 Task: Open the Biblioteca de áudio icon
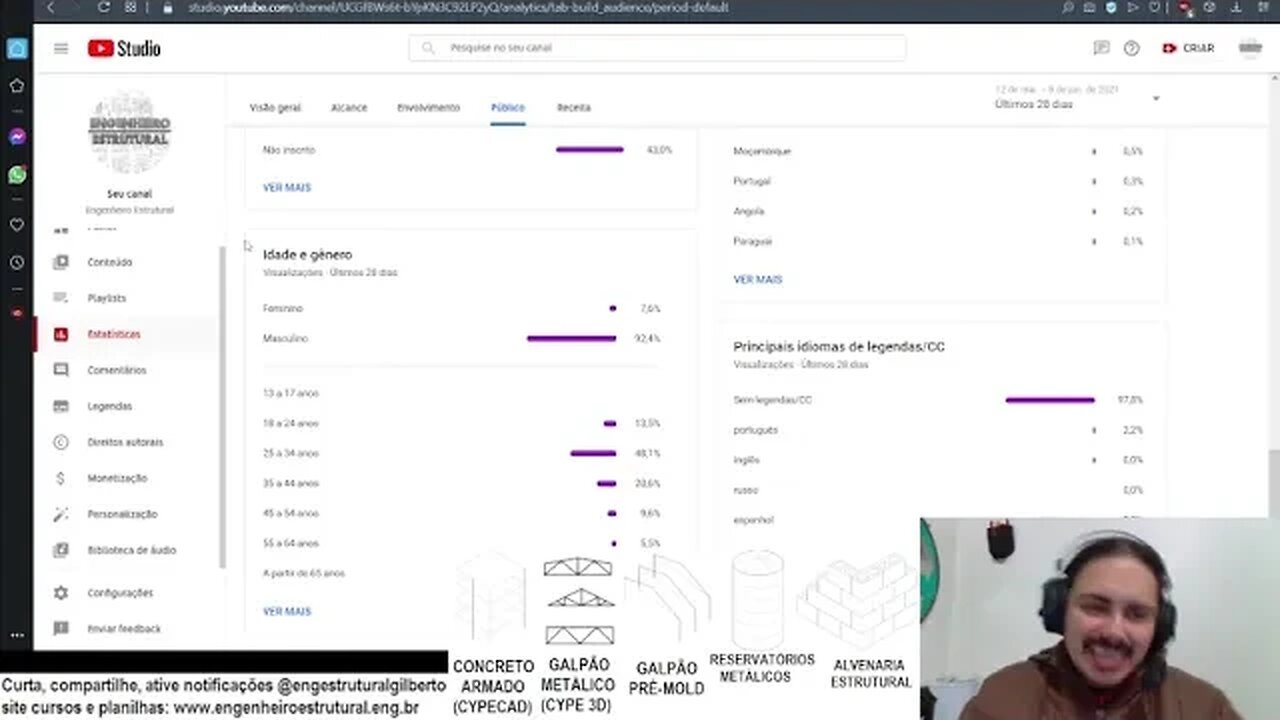click(x=61, y=550)
